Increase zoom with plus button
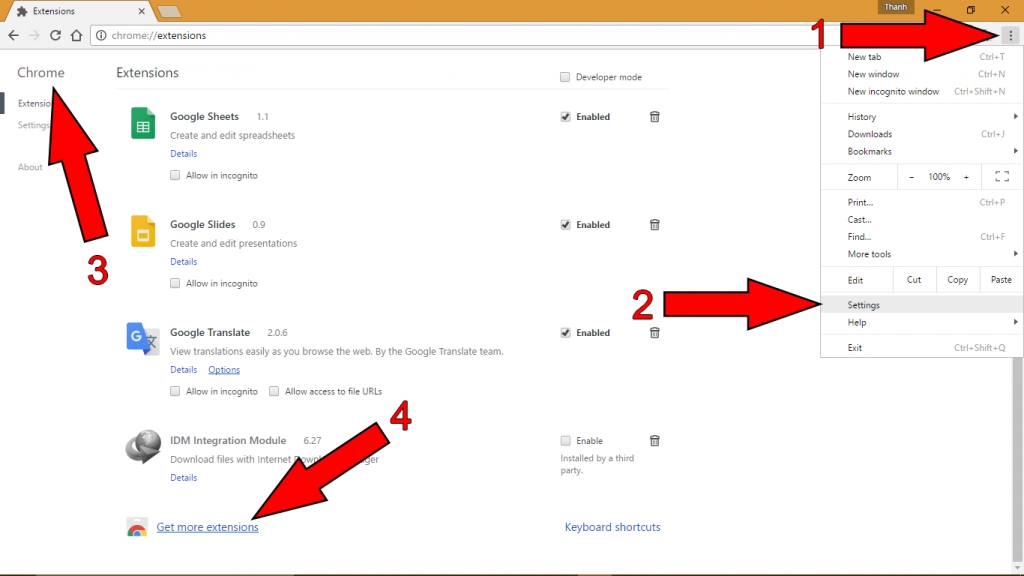Image resolution: width=1024 pixels, height=576 pixels. click(x=967, y=177)
